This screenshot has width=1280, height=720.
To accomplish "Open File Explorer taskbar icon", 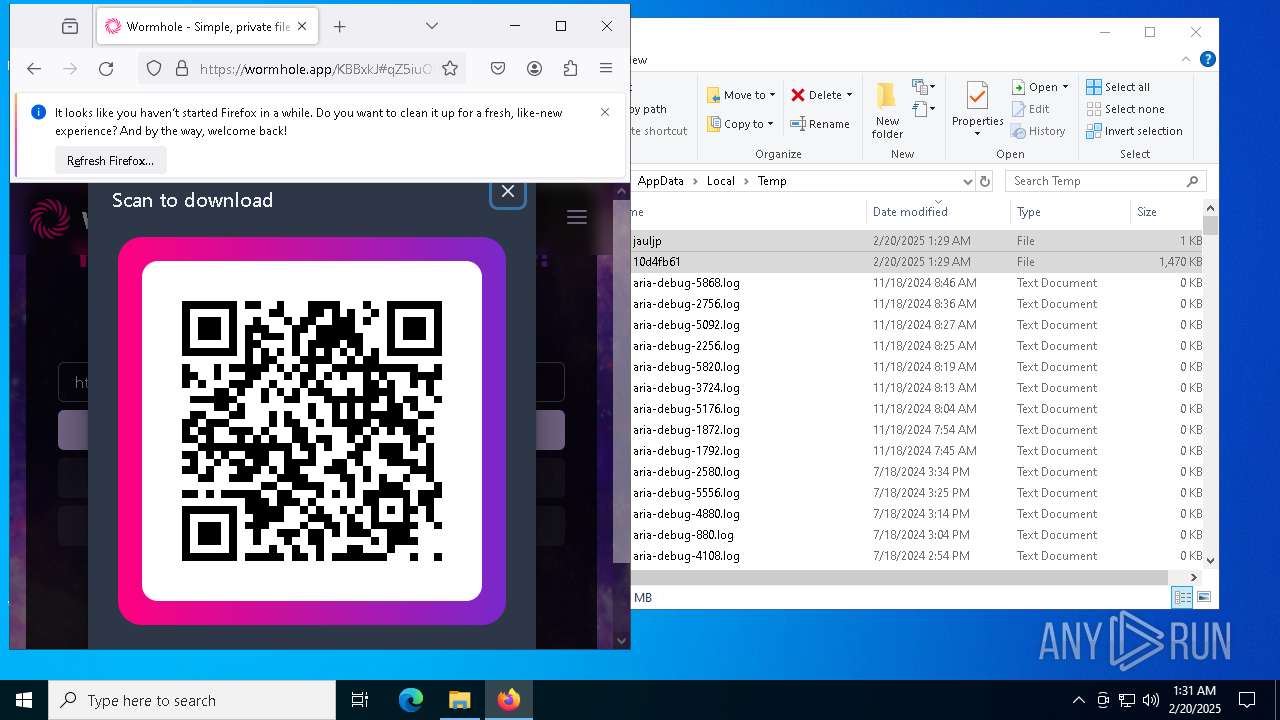I will [x=459, y=700].
